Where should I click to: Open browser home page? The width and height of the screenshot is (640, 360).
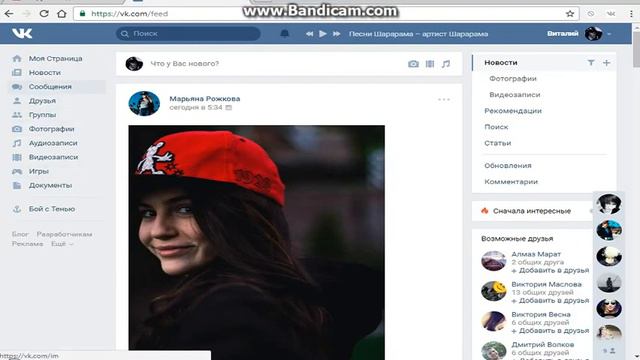pos(62,13)
